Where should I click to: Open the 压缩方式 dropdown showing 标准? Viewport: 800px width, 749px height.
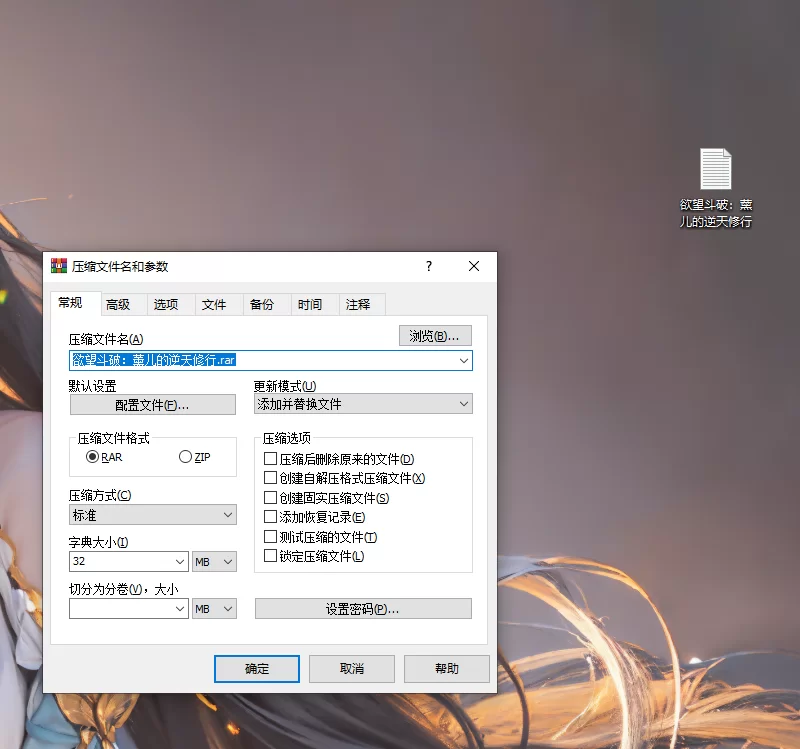coord(153,515)
